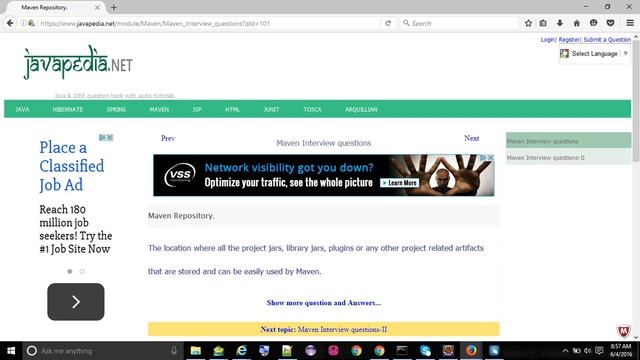Viewport: 640px width, 360px height.
Task: Open the Pocket icon in toolbar
Action: [610, 23]
